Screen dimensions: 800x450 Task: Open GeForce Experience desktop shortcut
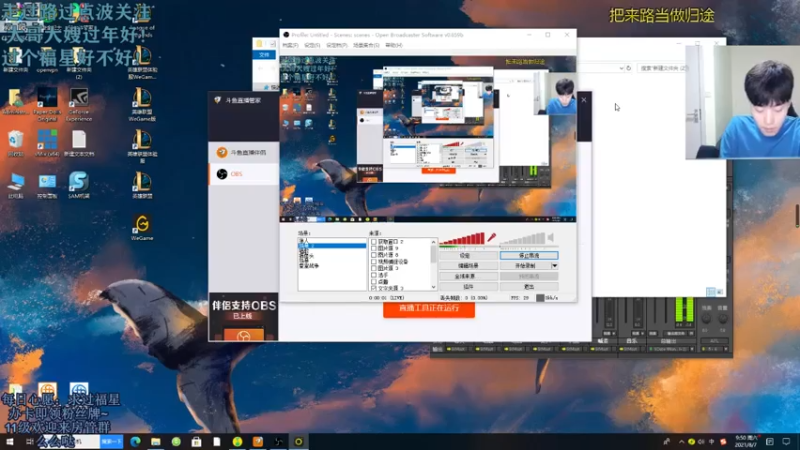(79, 105)
